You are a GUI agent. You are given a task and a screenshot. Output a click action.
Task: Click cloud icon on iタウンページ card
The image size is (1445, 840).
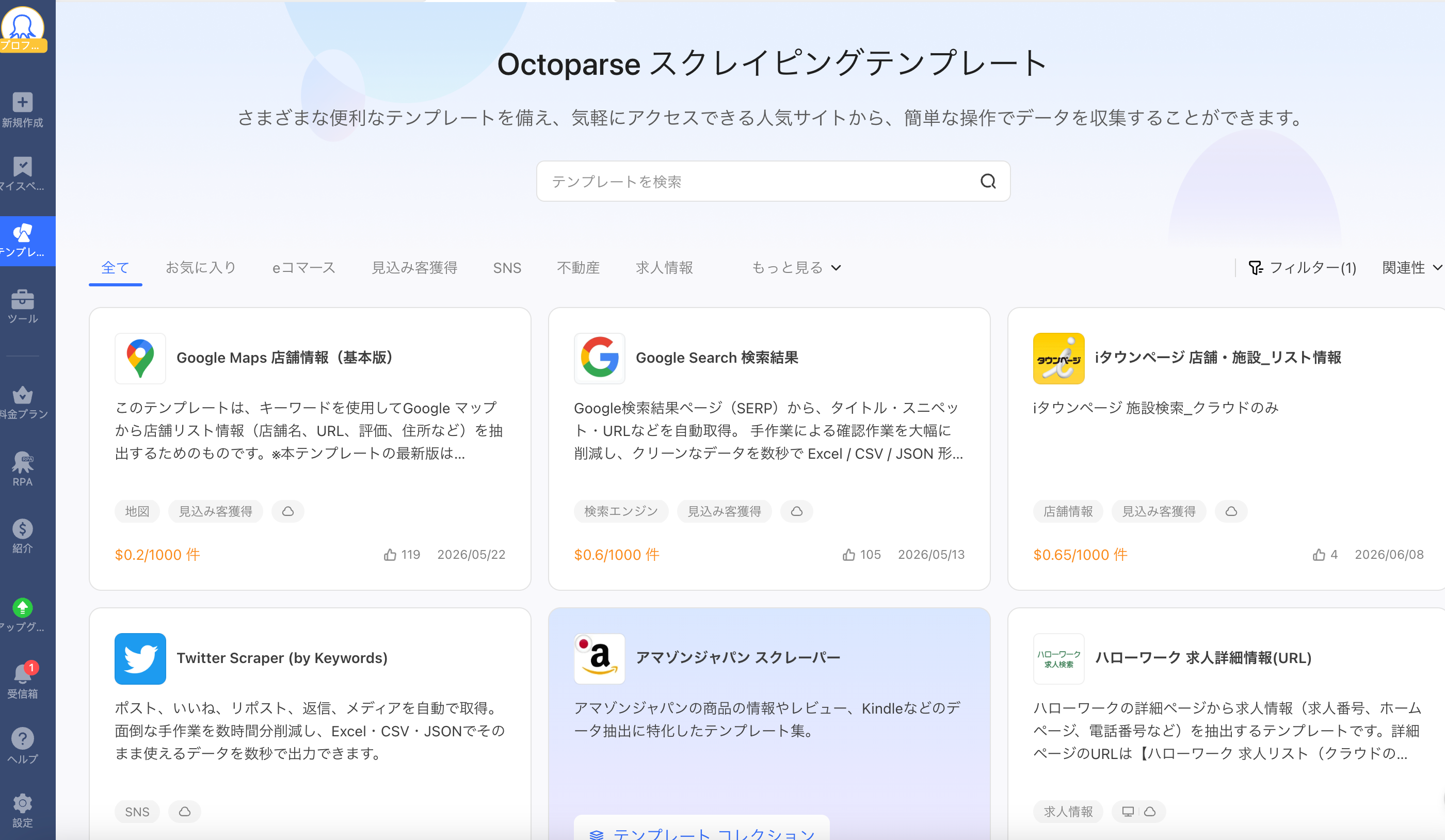pos(1231,511)
